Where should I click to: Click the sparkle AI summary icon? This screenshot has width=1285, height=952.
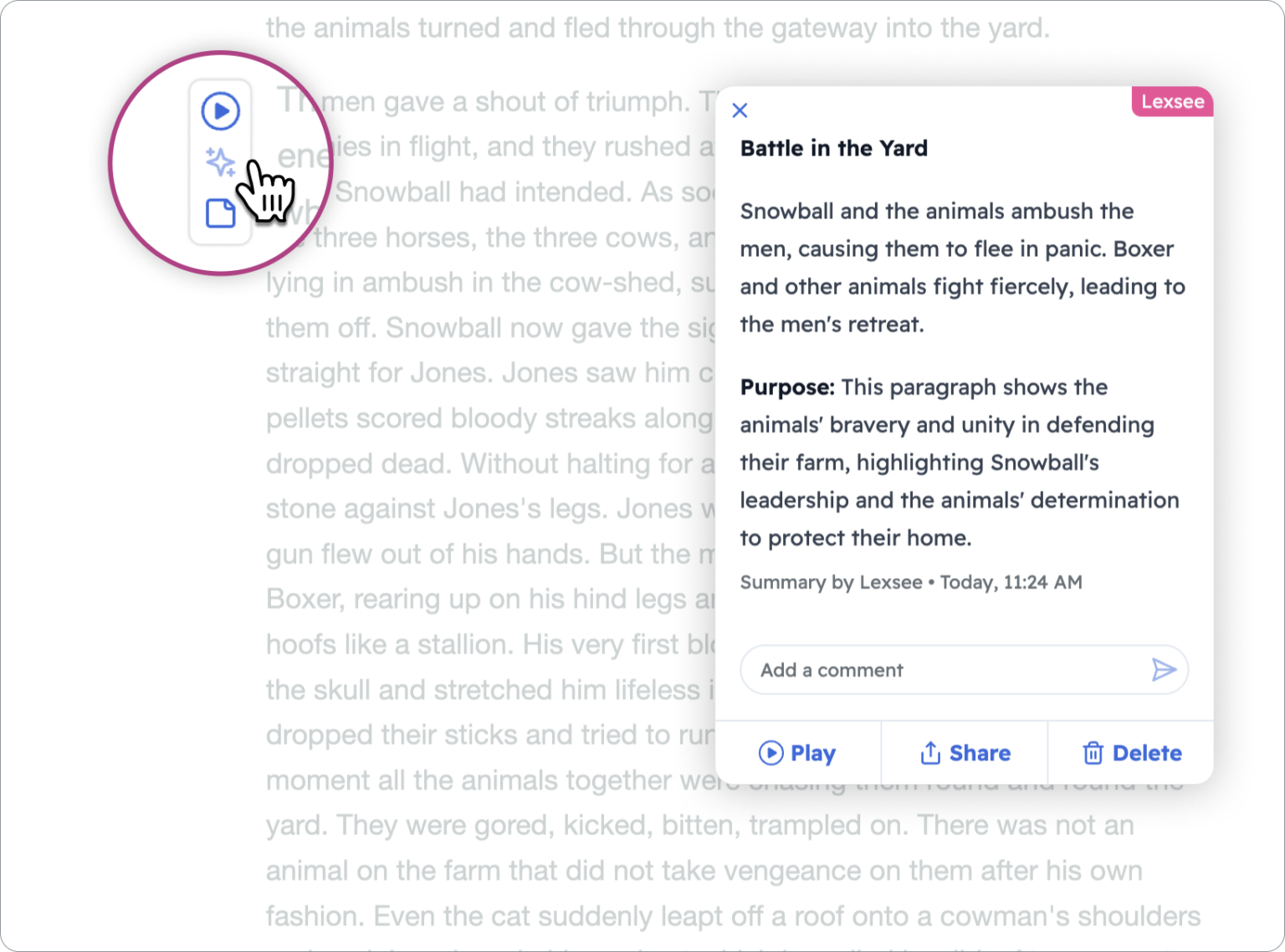pyautogui.click(x=220, y=161)
